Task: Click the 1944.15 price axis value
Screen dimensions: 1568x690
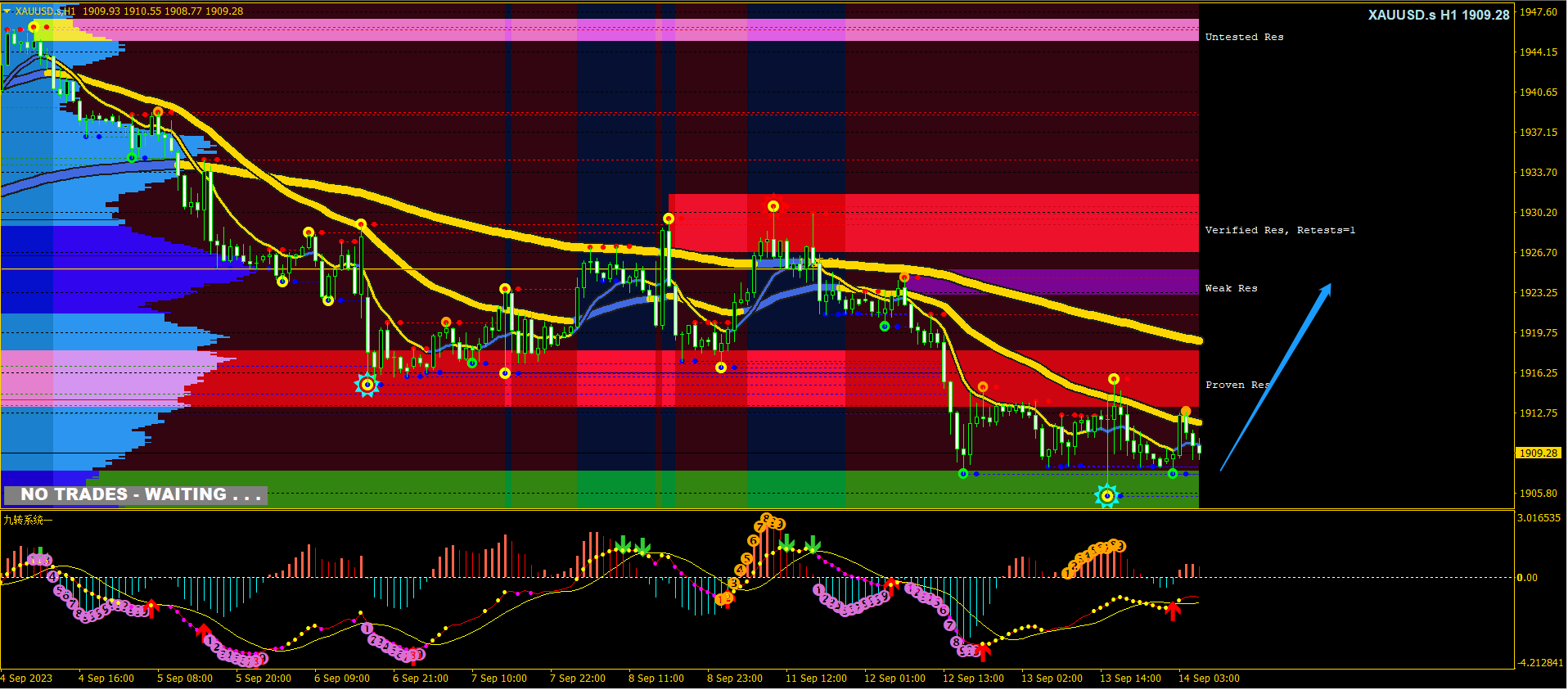Action: [1539, 52]
